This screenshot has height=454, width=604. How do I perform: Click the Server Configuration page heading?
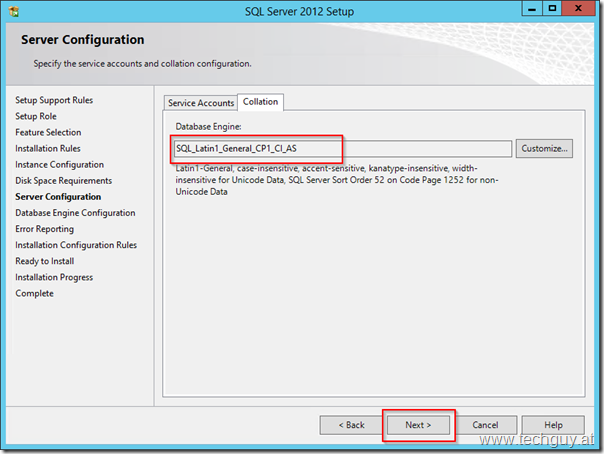82,40
